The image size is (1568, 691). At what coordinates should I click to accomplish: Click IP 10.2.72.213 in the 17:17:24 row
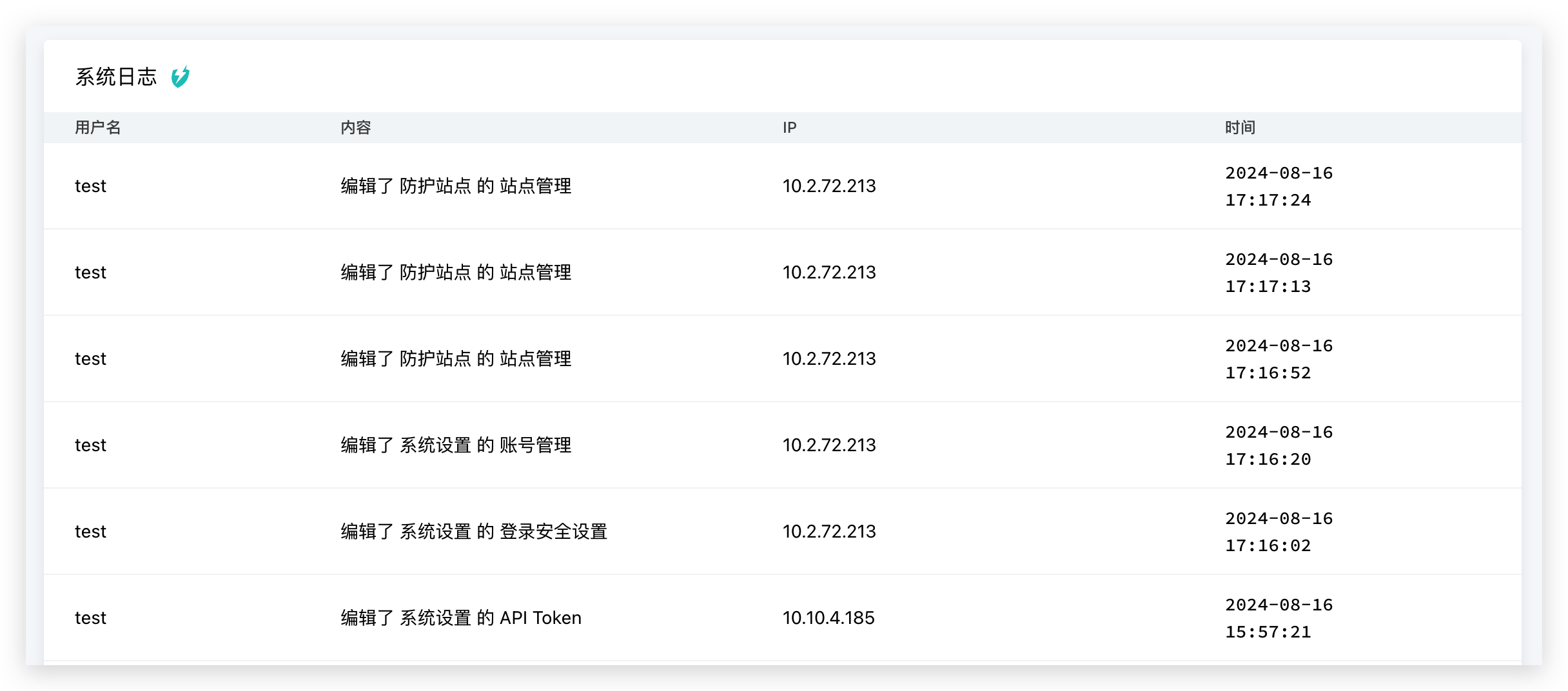pyautogui.click(x=829, y=186)
